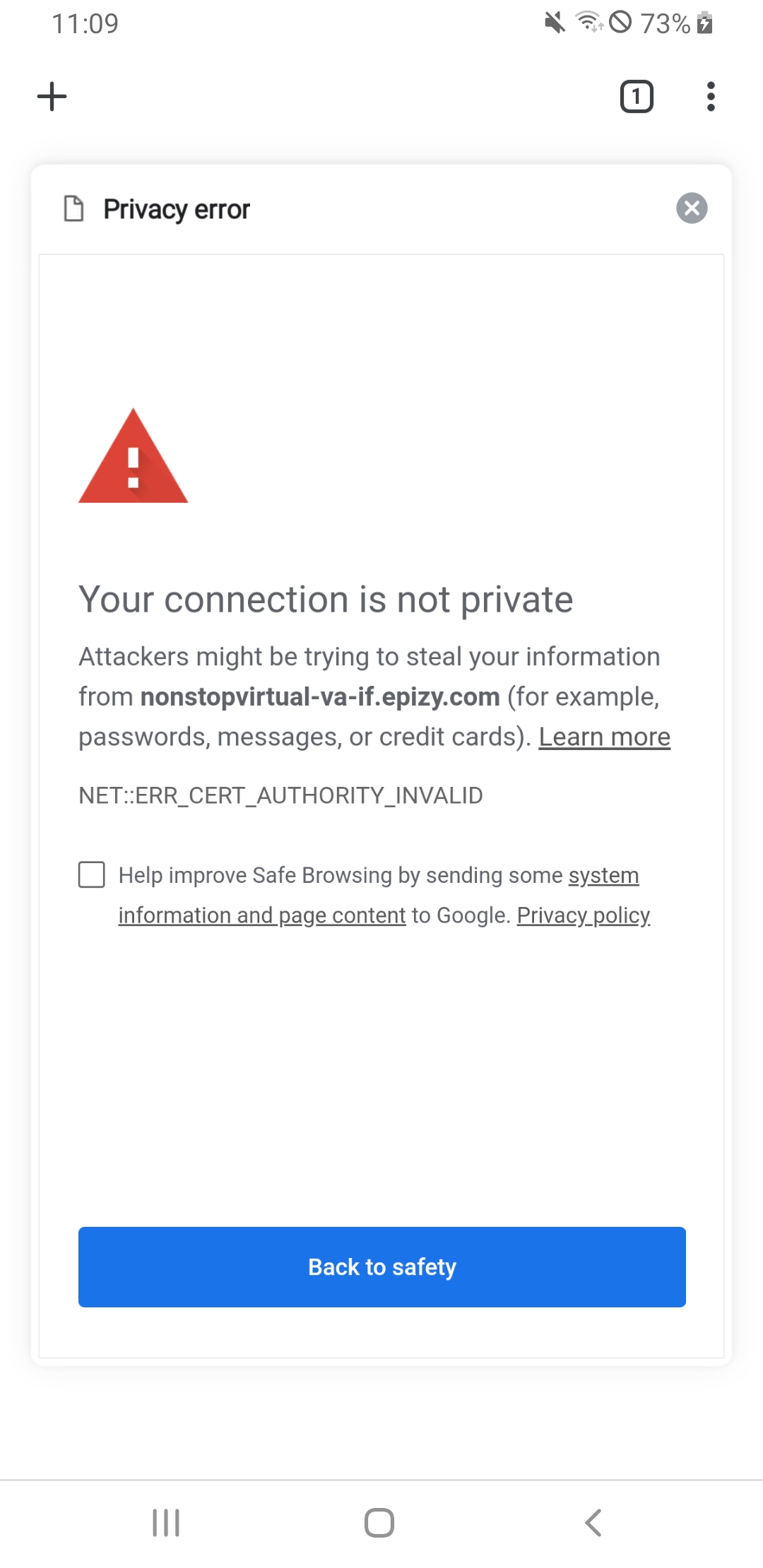Tap the red warning triangle icon
The height and width of the screenshot is (1568, 763).
click(133, 458)
